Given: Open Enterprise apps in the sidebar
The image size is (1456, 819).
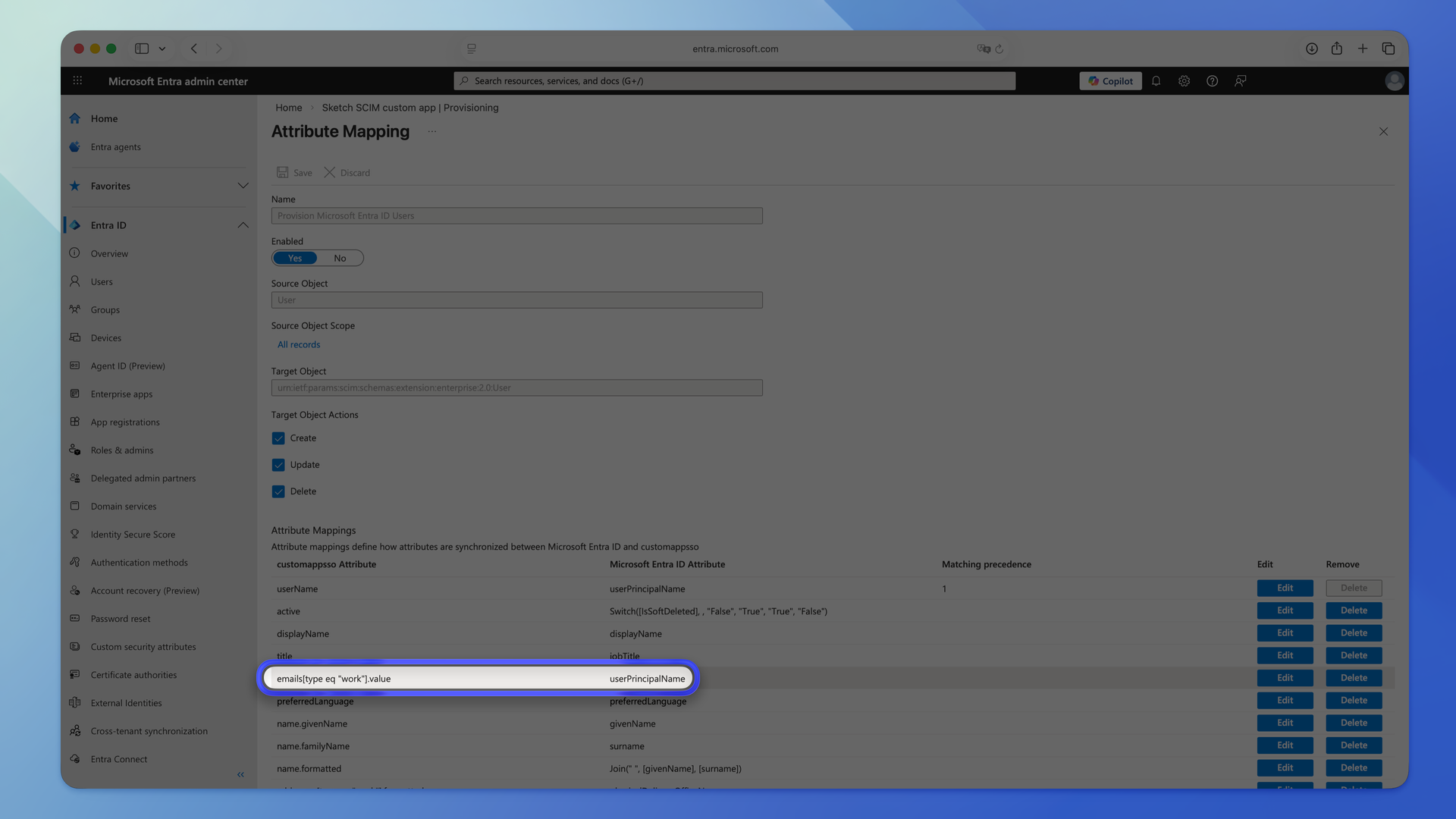Looking at the screenshot, I should click(x=121, y=394).
